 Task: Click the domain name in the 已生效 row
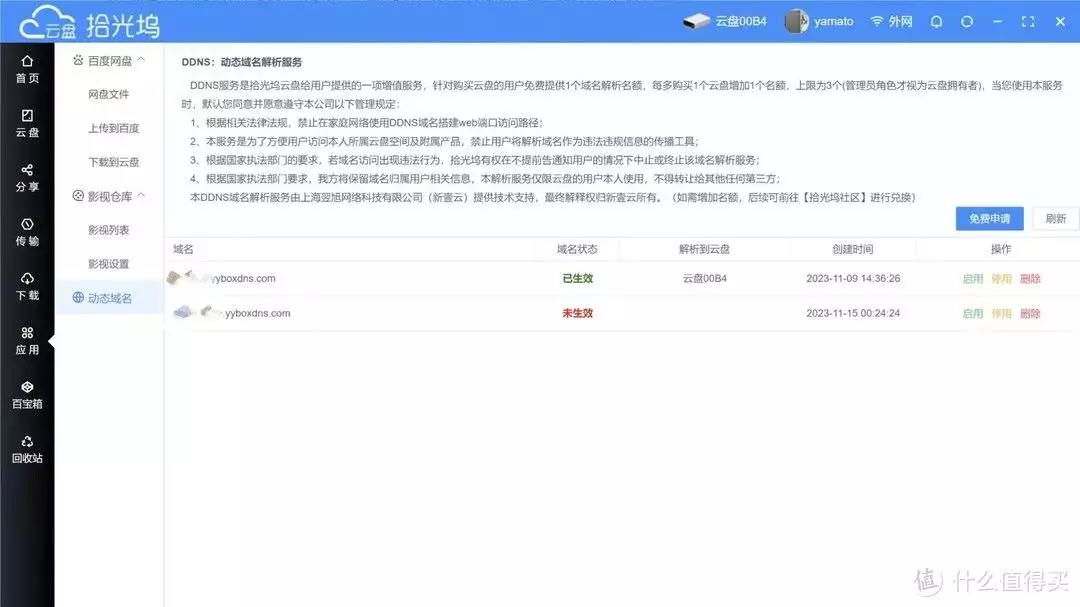(221, 278)
